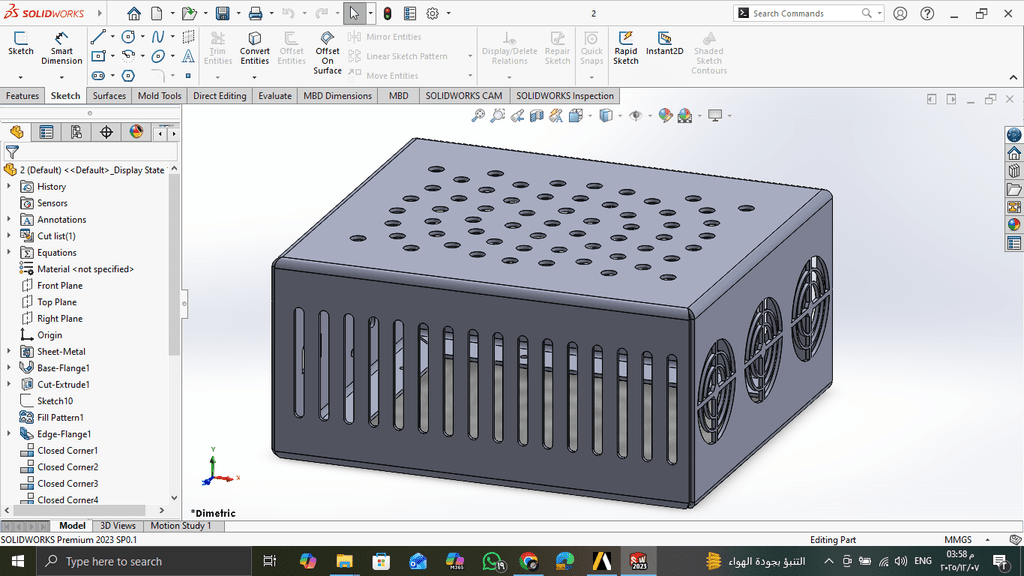Click the Motion Study 1 tab
The image size is (1024, 576).
180,526
